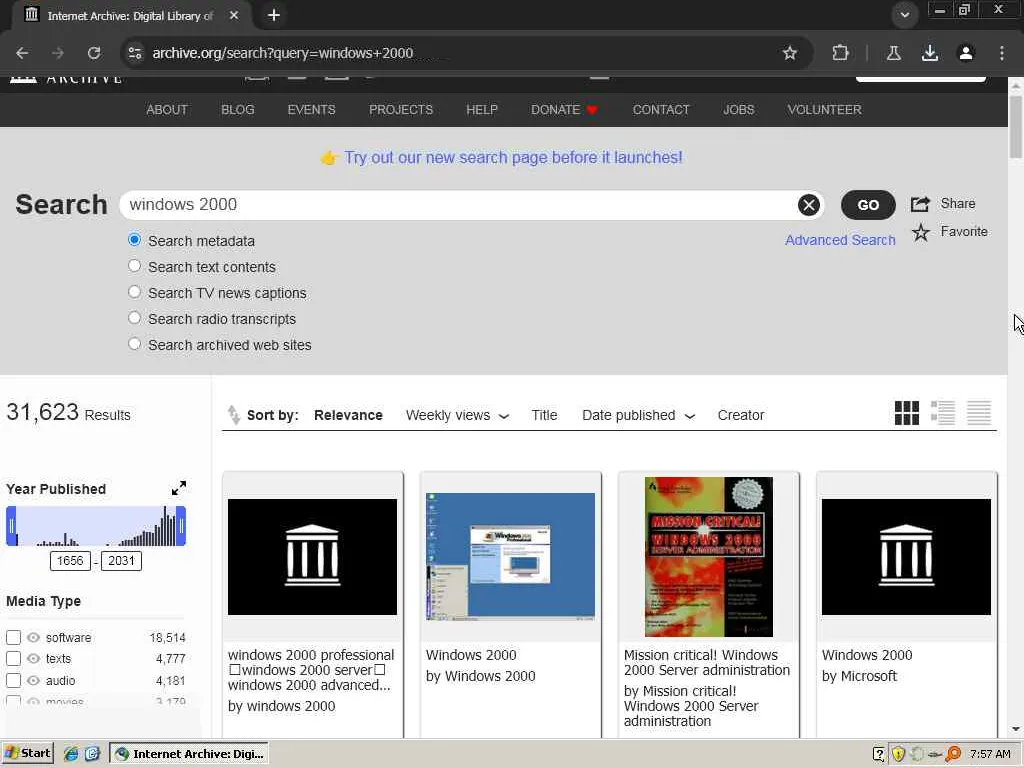Click the Windows Start button
1024x768 pixels.
point(27,754)
